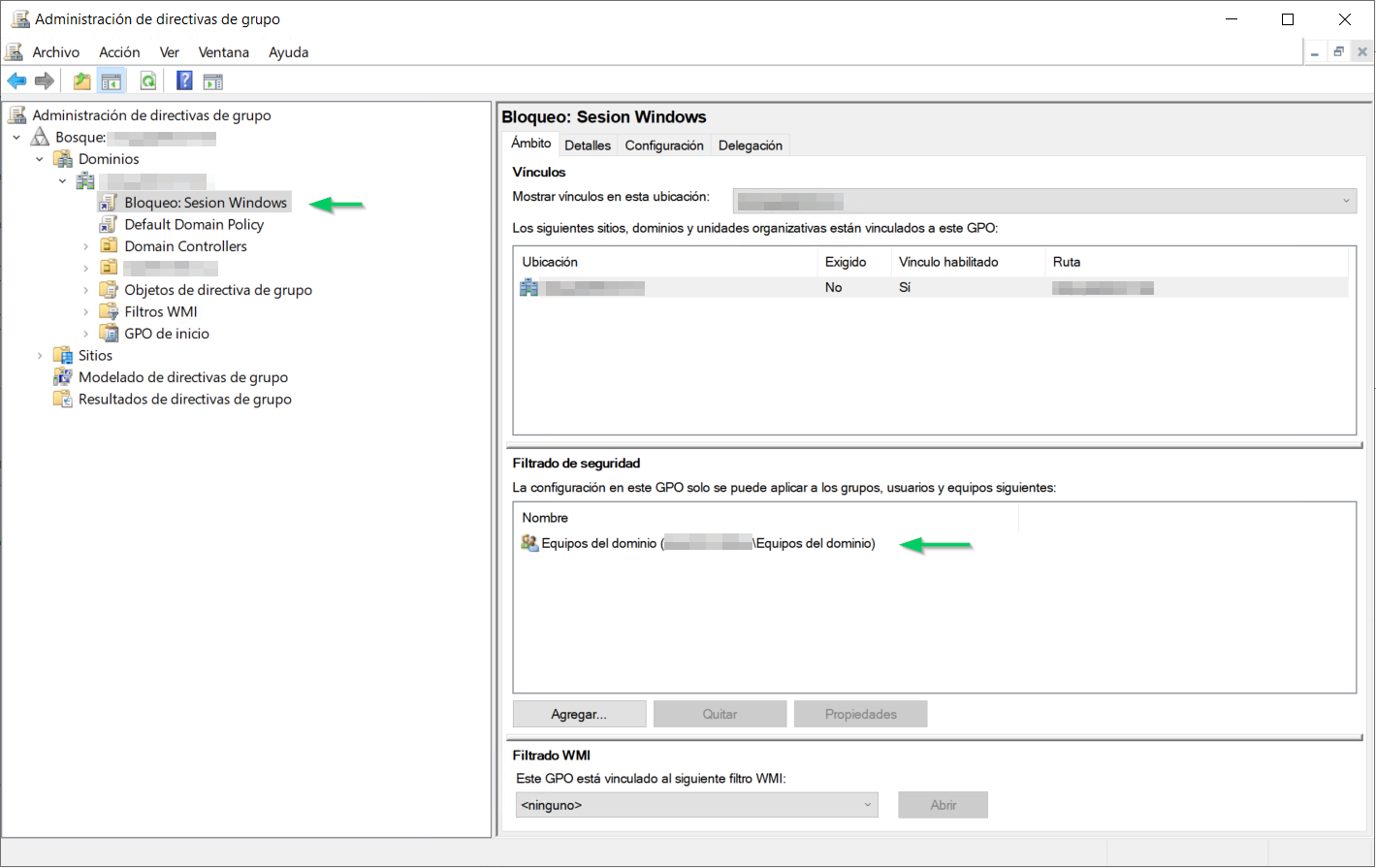The width and height of the screenshot is (1376, 868).
Task: Collapse the Dominios tree node
Action: tap(40, 159)
